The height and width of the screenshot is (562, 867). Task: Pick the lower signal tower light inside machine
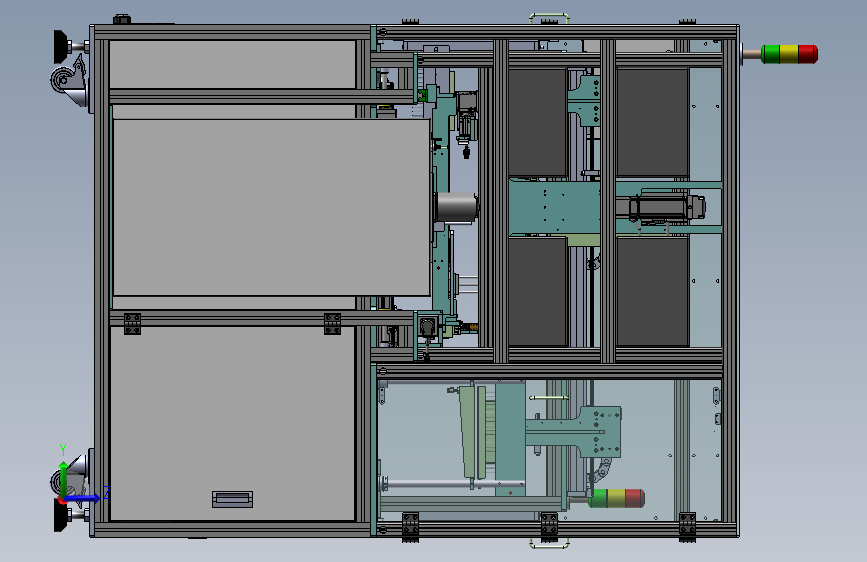(x=617, y=498)
